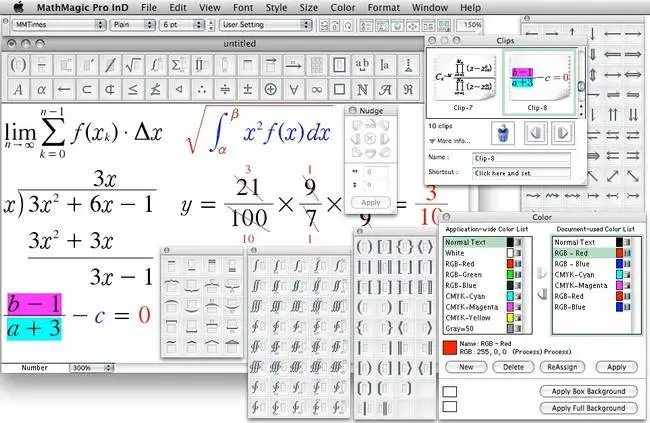This screenshot has height=423, width=650.
Task: Open the Apple menu
Action: point(19,7)
